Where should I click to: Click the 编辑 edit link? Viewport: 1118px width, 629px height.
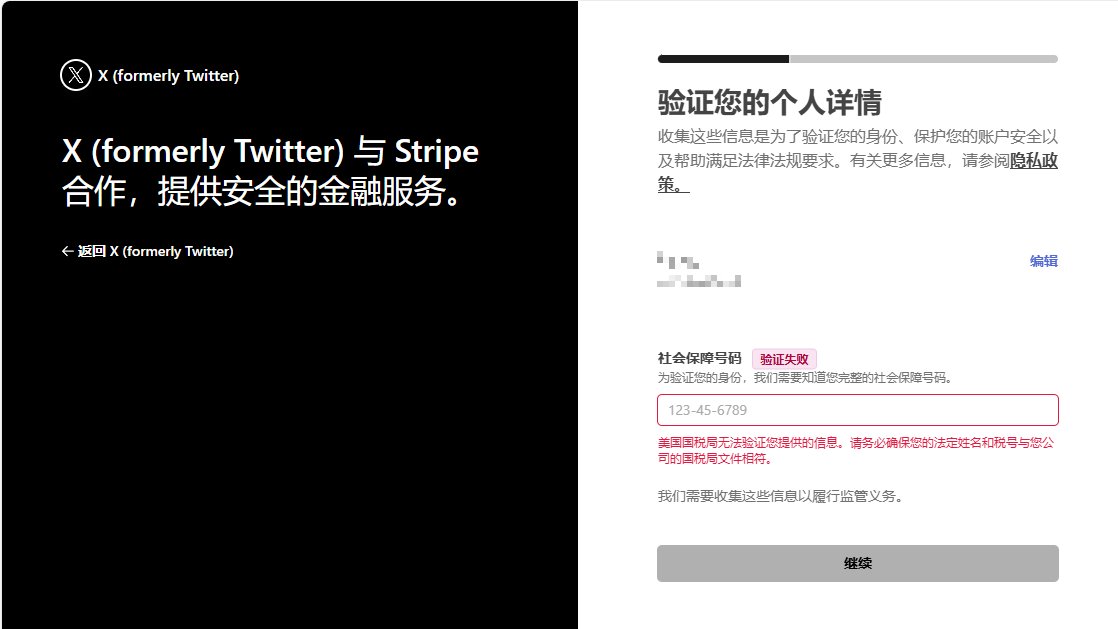pos(1043,261)
